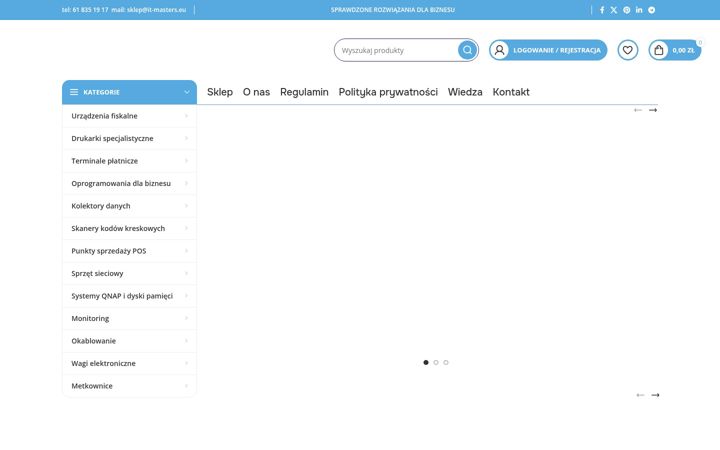Open the Kontakt menu item
This screenshot has width=720, height=450.
tap(511, 92)
